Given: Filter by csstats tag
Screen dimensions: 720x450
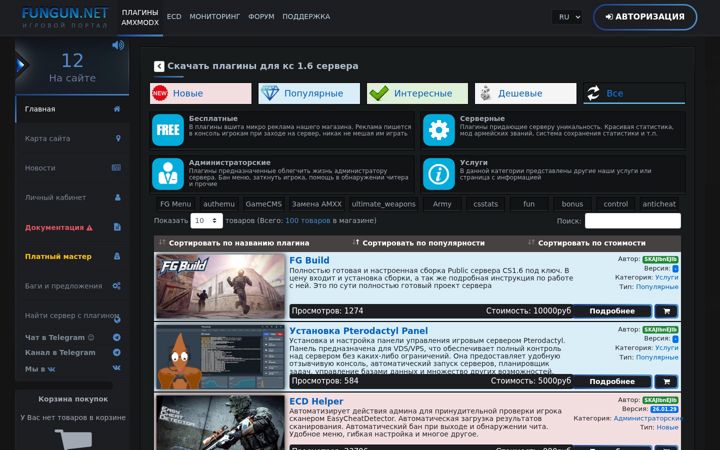Looking at the screenshot, I should (485, 204).
